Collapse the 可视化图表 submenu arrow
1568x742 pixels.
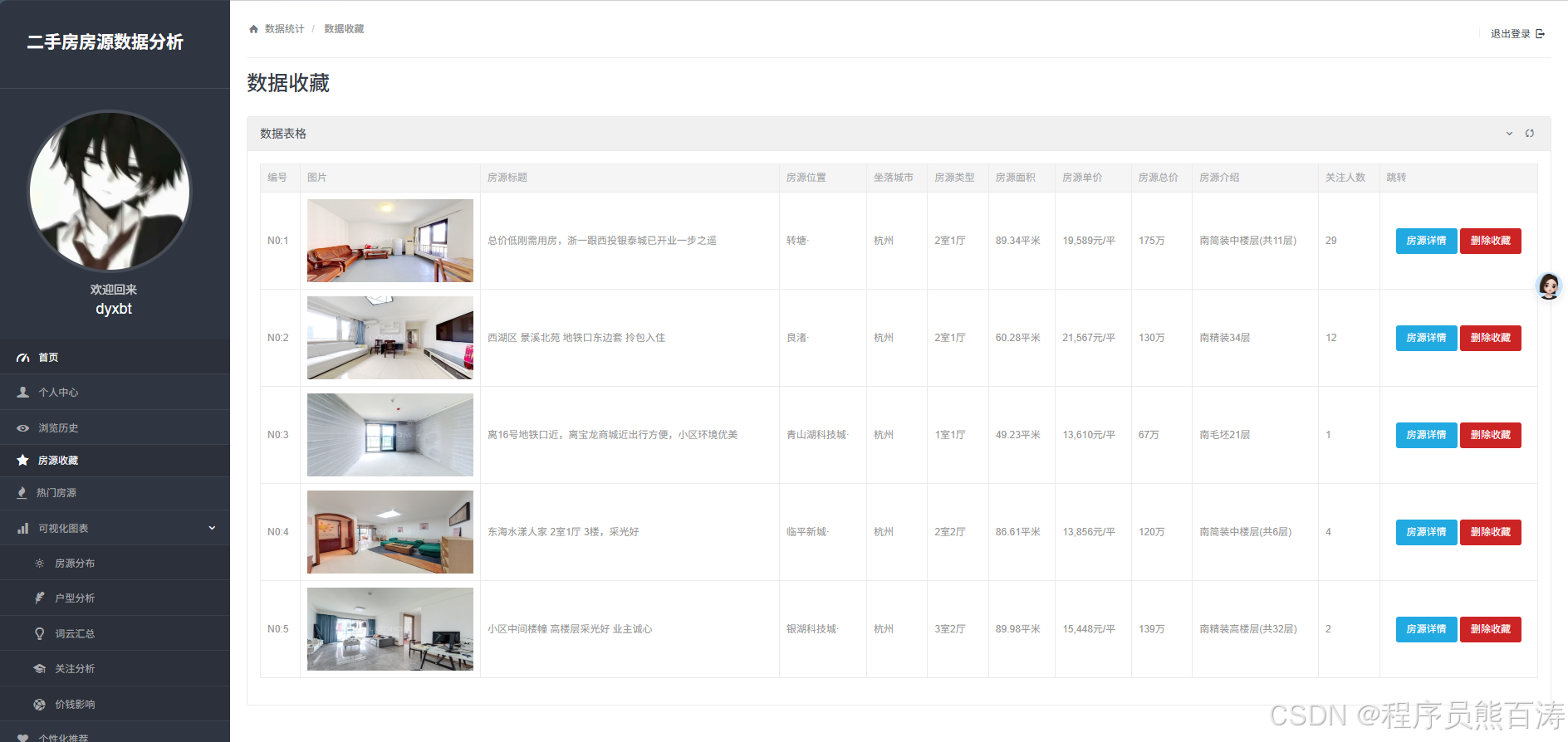tap(212, 528)
